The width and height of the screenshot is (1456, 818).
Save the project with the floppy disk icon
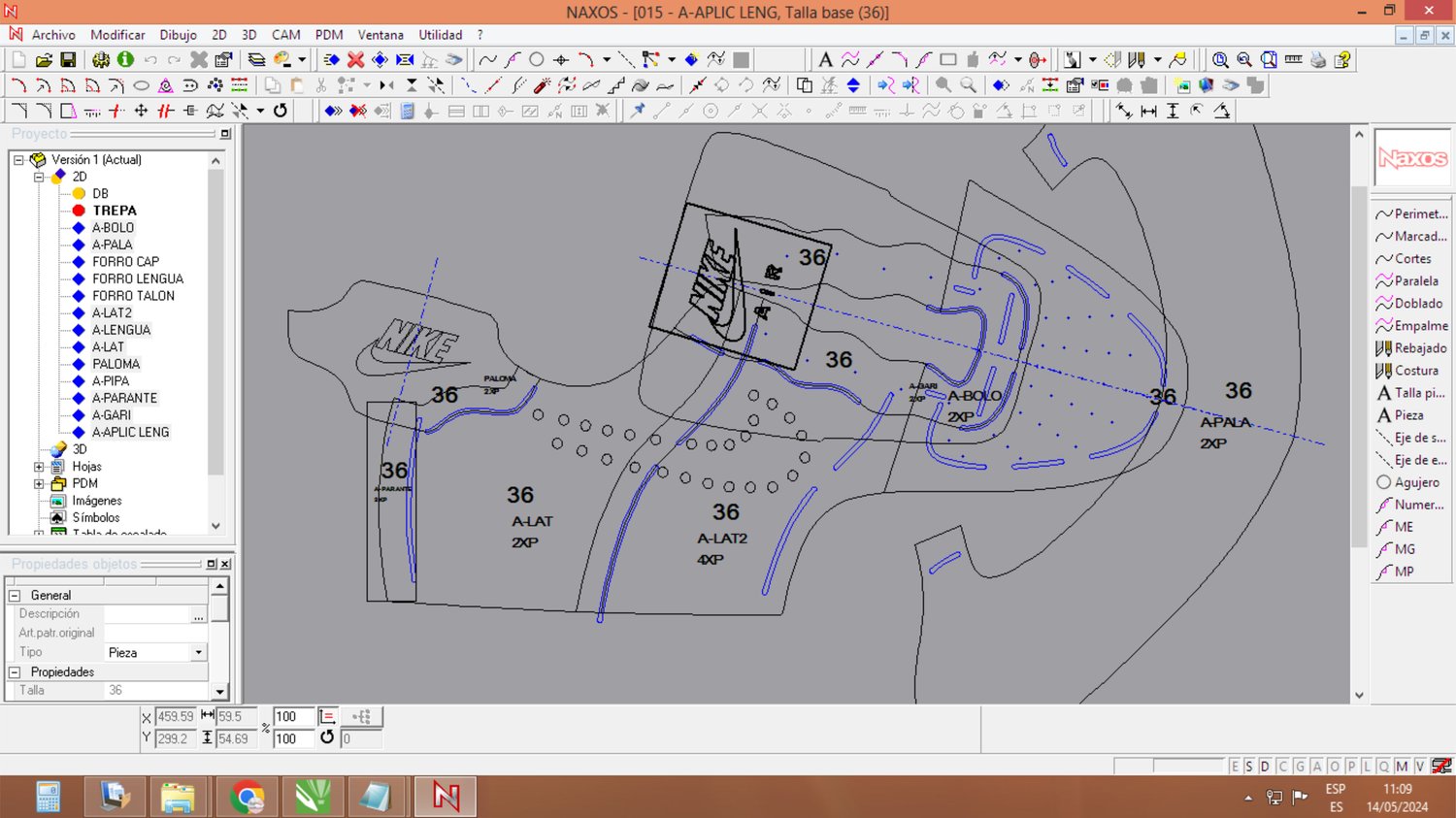coord(68,60)
